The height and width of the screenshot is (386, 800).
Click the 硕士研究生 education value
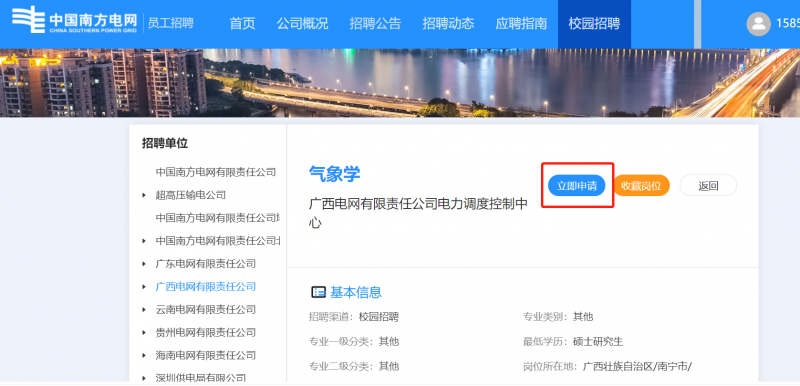[x=598, y=342]
